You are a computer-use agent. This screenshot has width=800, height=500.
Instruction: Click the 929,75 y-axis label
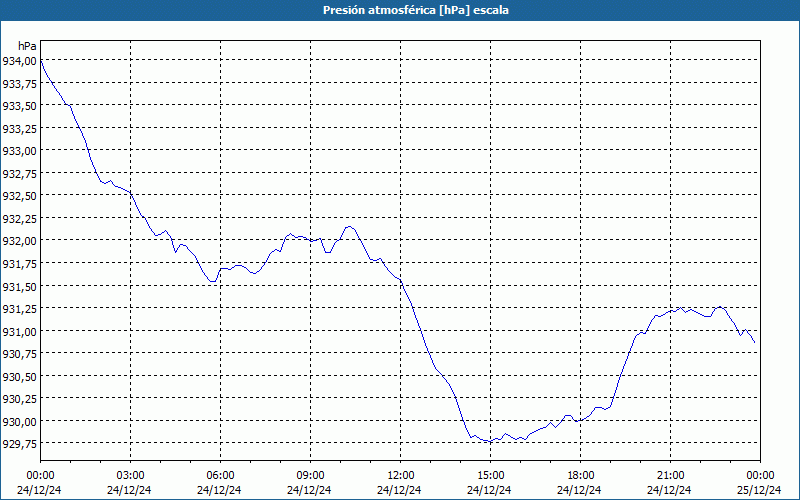pyautogui.click(x=20, y=444)
